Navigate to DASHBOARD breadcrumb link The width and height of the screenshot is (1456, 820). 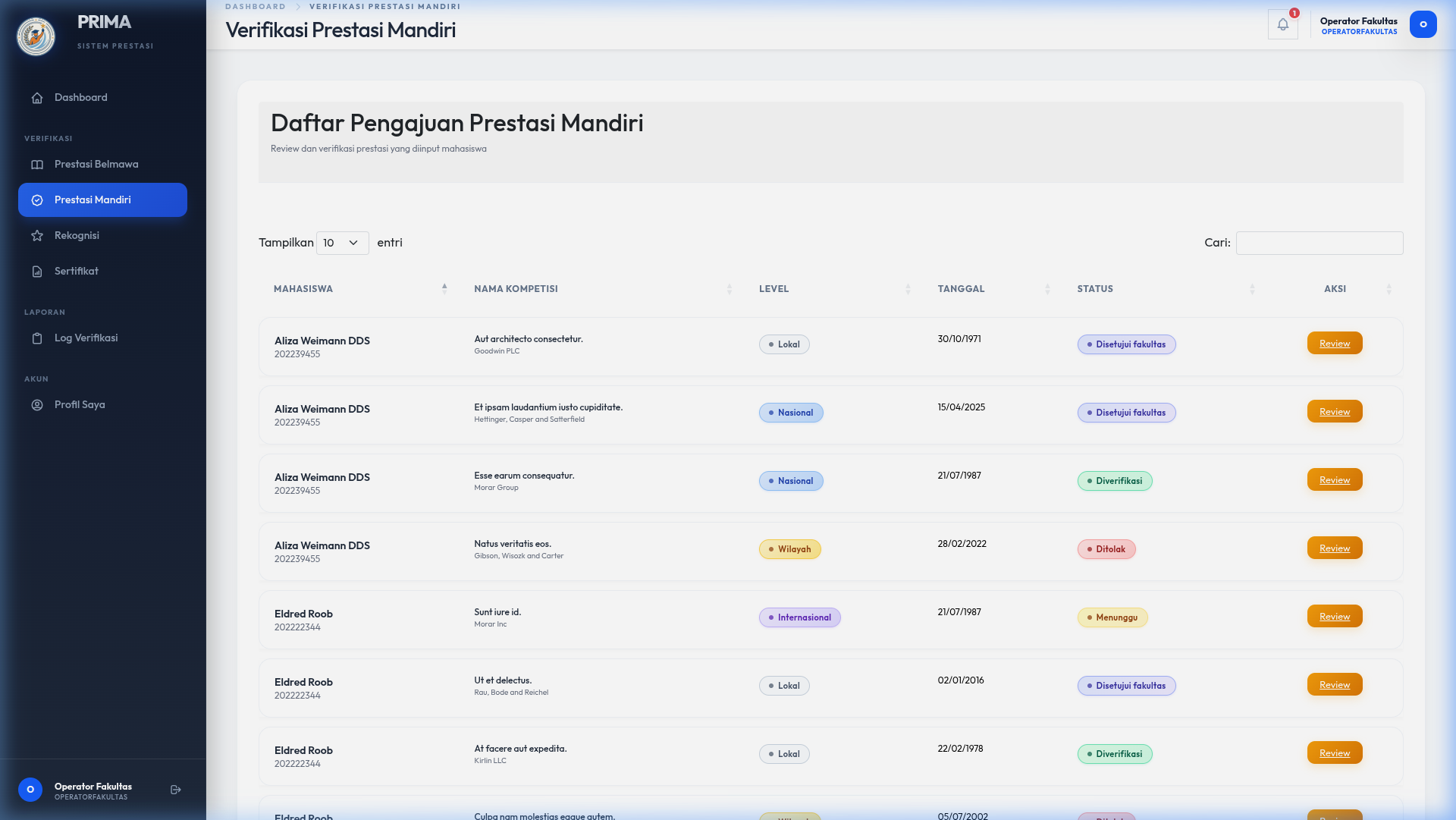256,7
